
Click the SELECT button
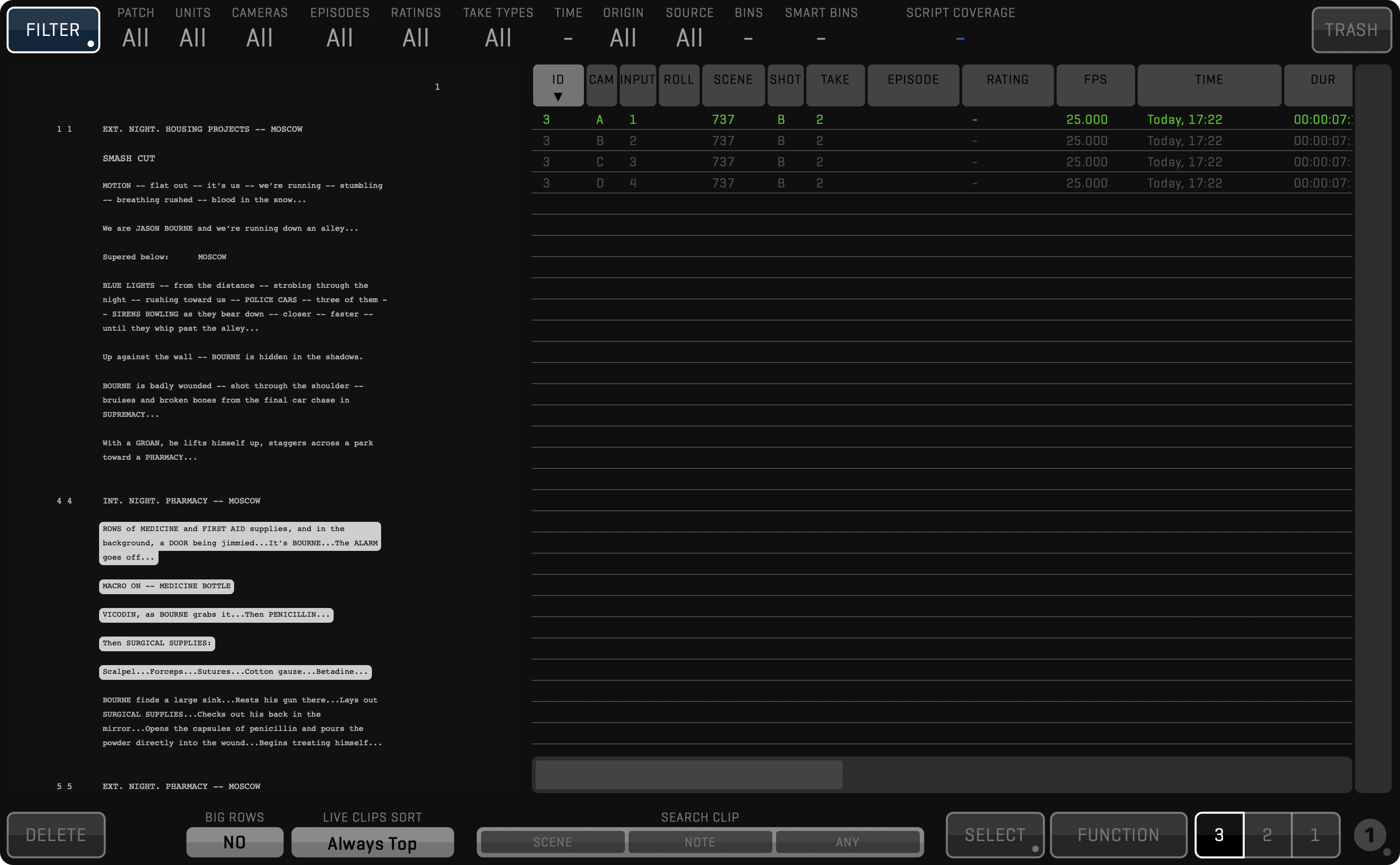point(994,835)
